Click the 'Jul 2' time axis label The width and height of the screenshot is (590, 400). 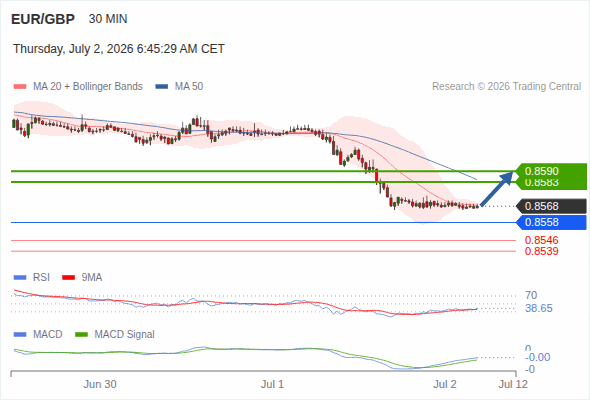445,384
